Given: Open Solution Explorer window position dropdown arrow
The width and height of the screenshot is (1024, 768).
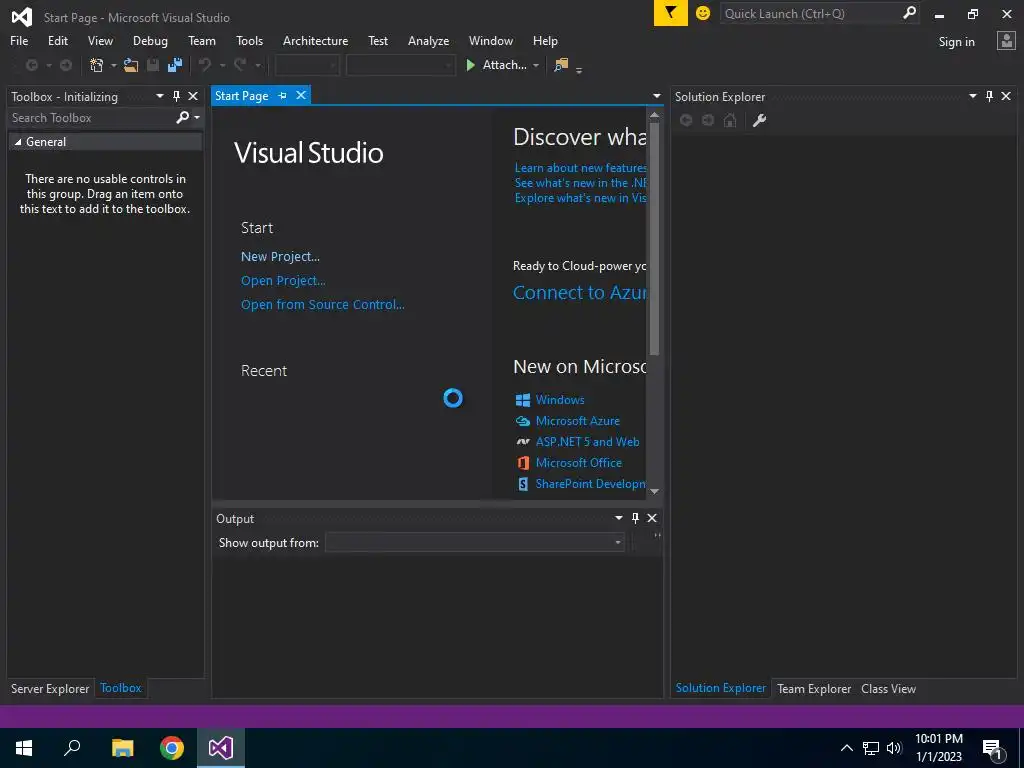Looking at the screenshot, I should [972, 96].
